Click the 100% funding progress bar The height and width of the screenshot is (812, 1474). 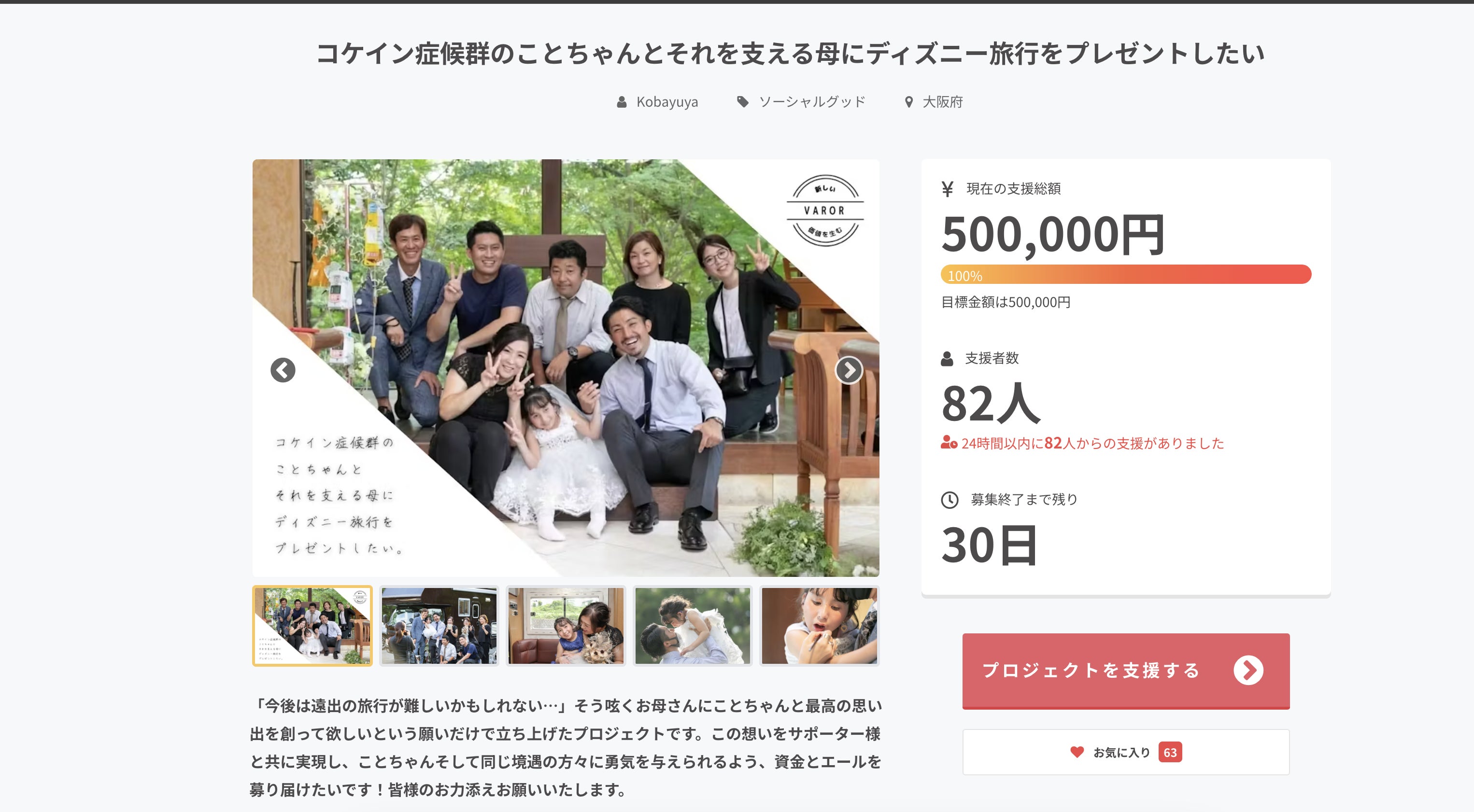click(1125, 275)
